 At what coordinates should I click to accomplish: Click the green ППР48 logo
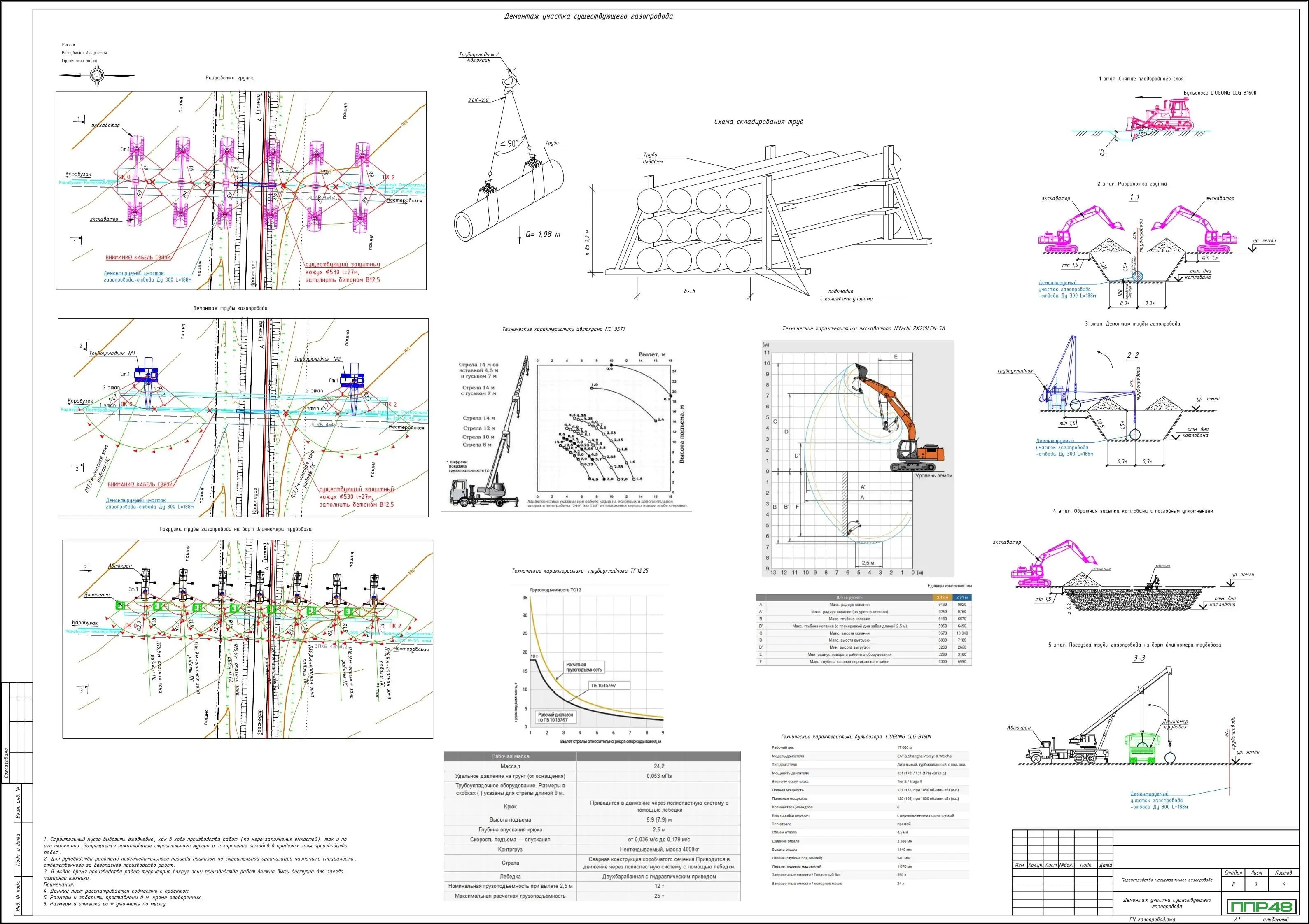tap(1262, 906)
